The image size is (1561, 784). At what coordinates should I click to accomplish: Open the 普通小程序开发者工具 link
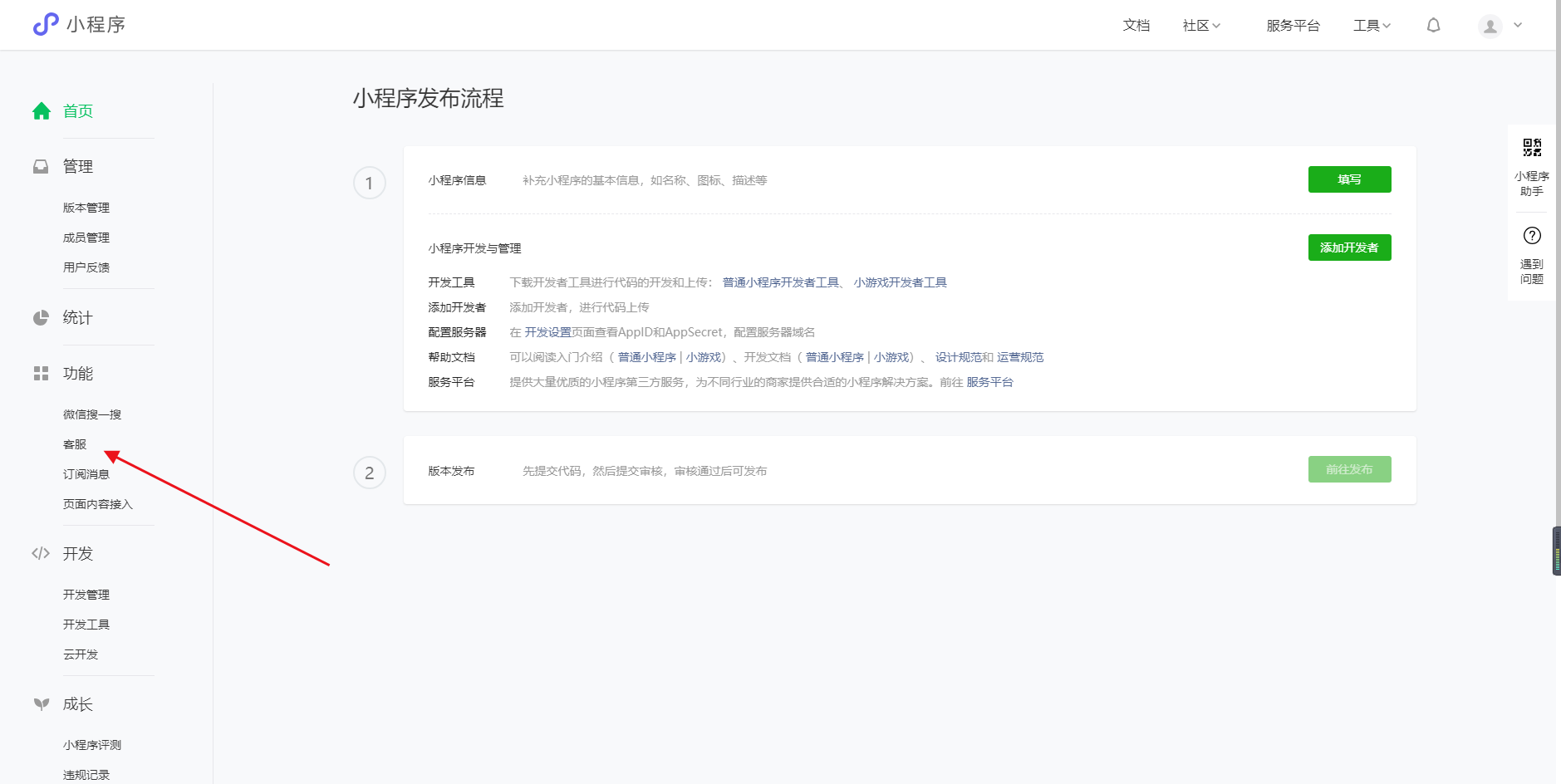pos(781,282)
